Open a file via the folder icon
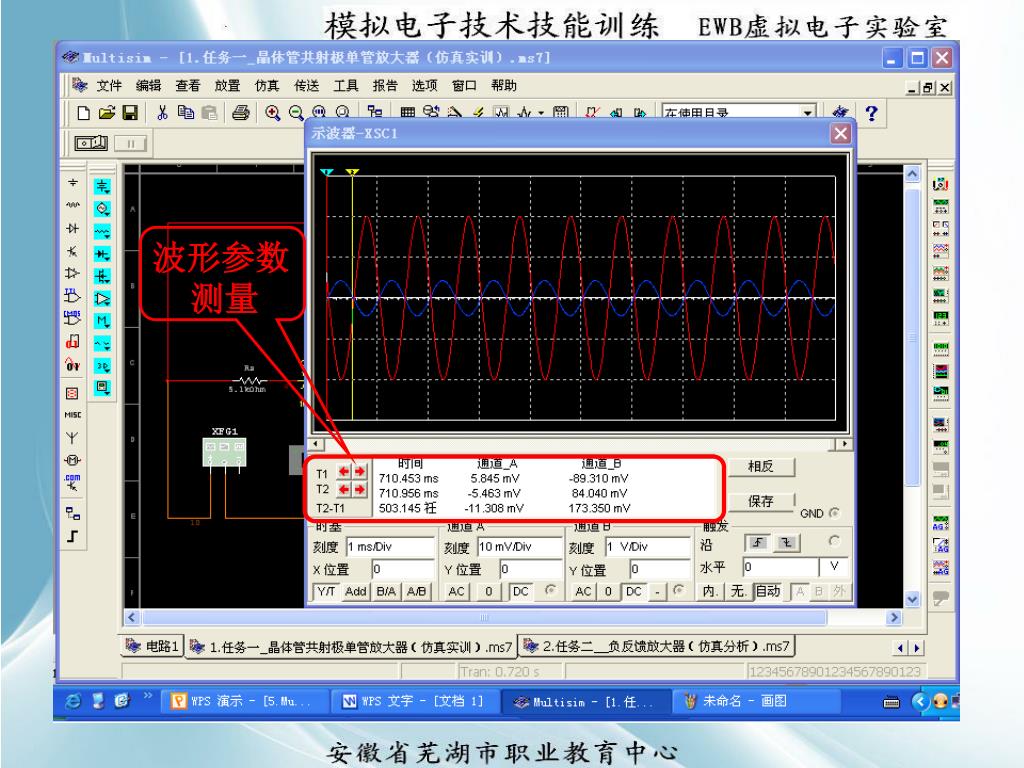This screenshot has height=768, width=1024. pyautogui.click(x=106, y=113)
